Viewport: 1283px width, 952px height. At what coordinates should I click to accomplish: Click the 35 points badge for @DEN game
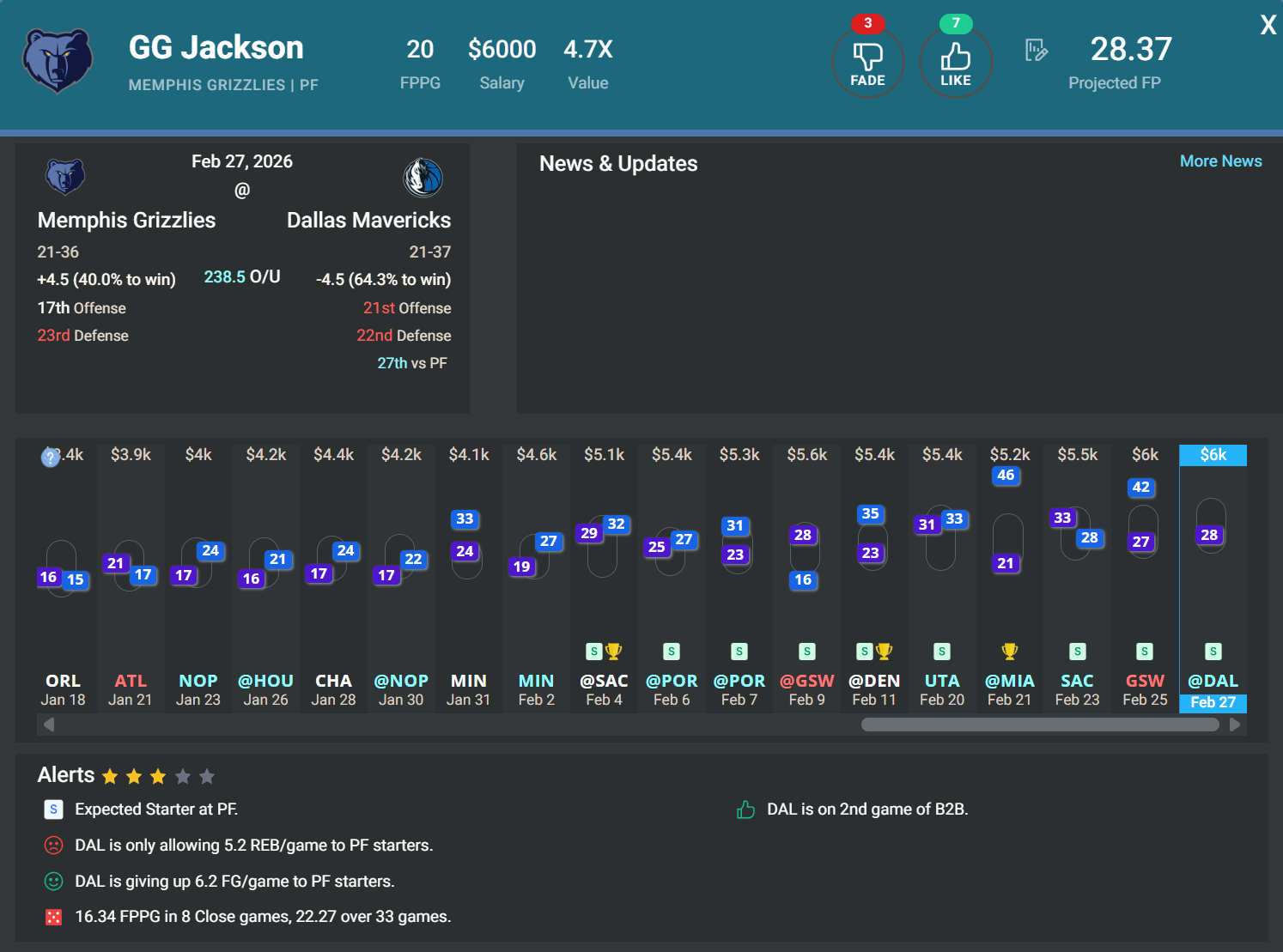pos(871,513)
